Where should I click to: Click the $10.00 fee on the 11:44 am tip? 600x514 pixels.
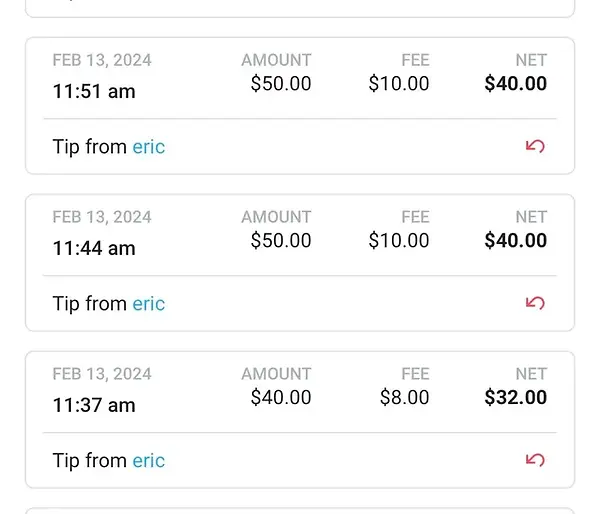399,240
